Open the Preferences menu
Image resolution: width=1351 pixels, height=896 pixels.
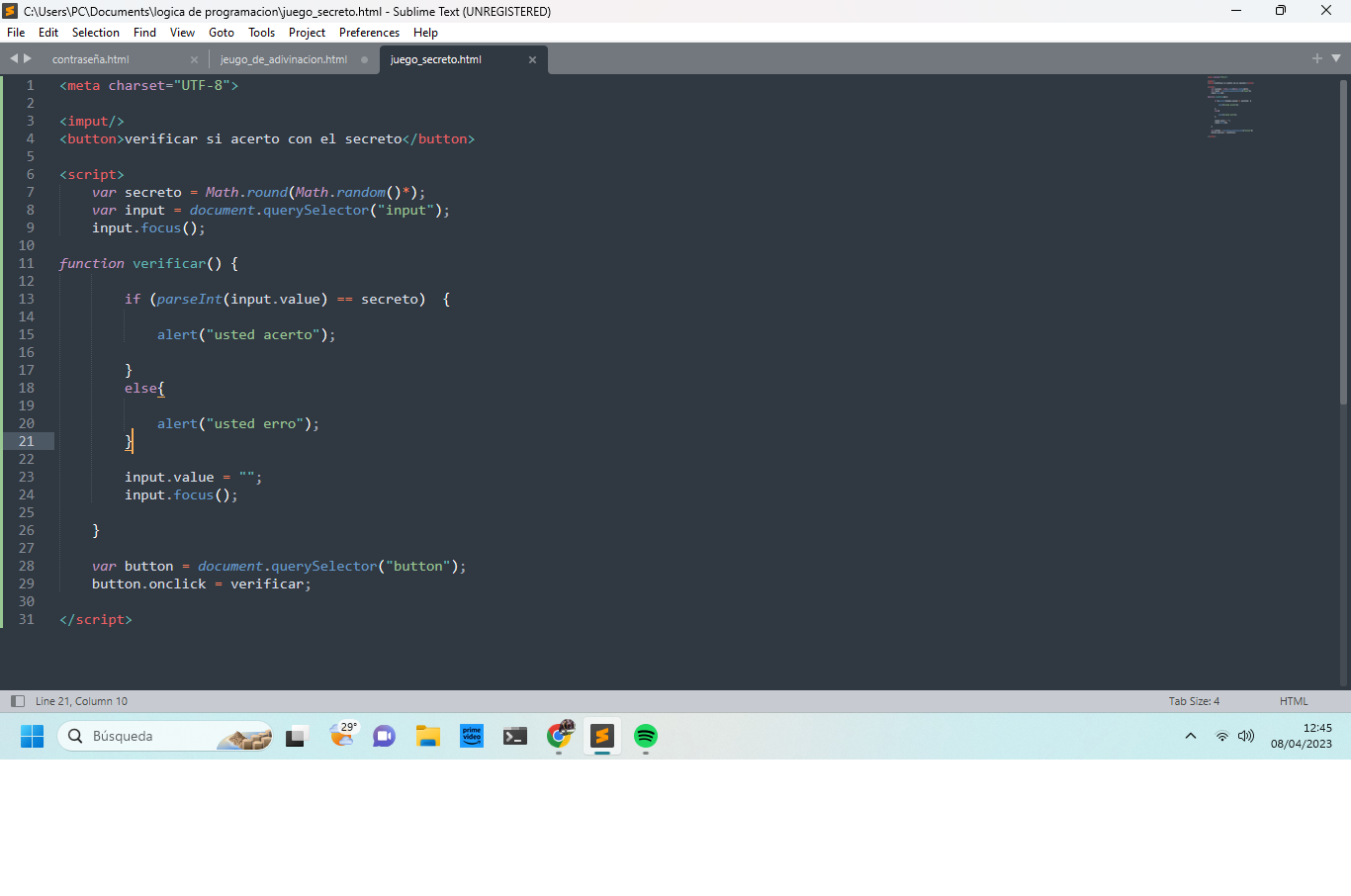click(x=369, y=33)
